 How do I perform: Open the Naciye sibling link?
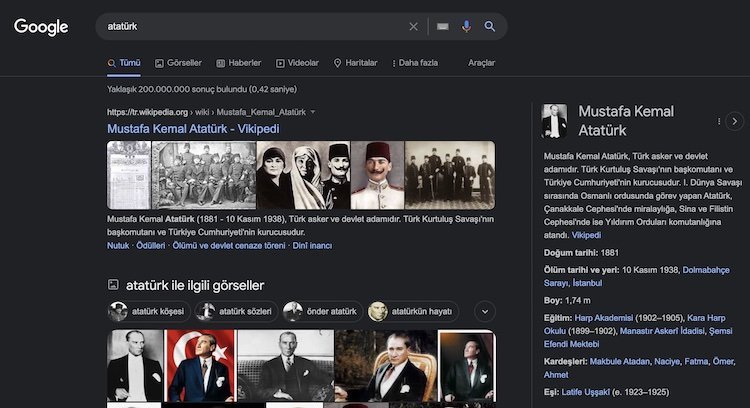[x=667, y=362]
